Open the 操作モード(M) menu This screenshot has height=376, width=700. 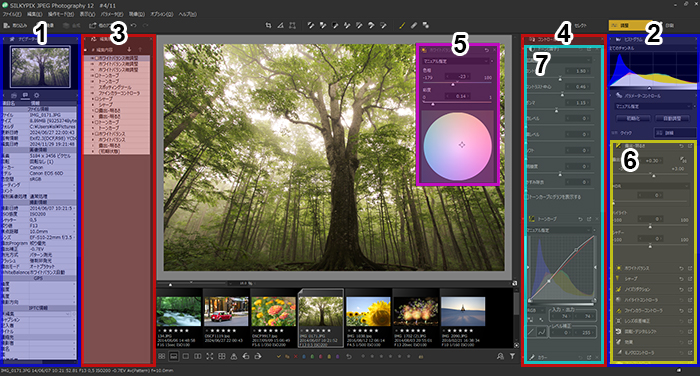coord(61,14)
